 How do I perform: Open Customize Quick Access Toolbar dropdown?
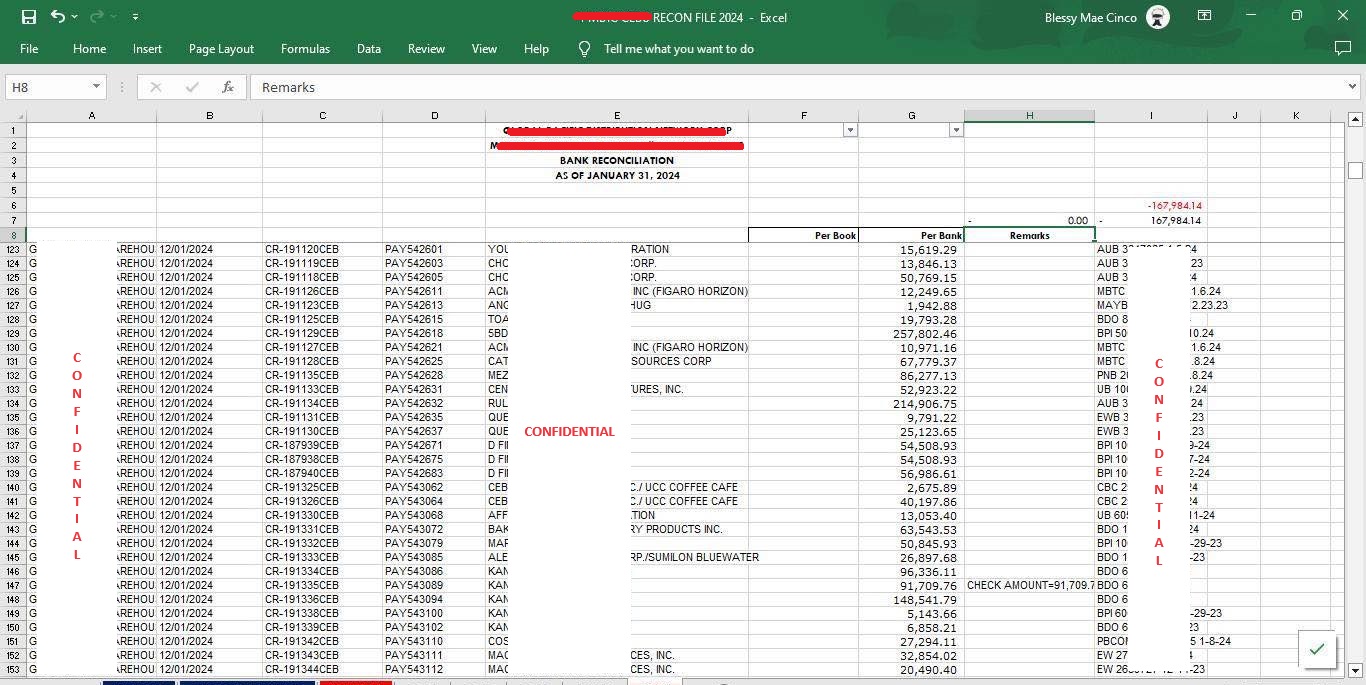pyautogui.click(x=135, y=17)
